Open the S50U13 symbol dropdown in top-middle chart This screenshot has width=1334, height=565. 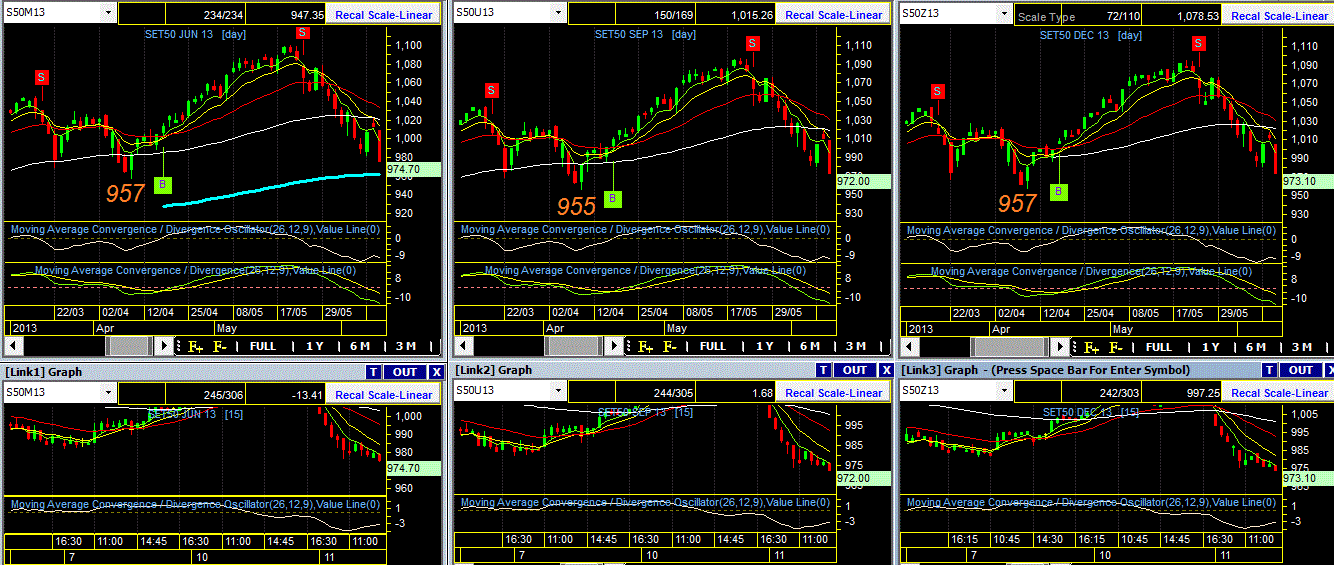tap(557, 14)
